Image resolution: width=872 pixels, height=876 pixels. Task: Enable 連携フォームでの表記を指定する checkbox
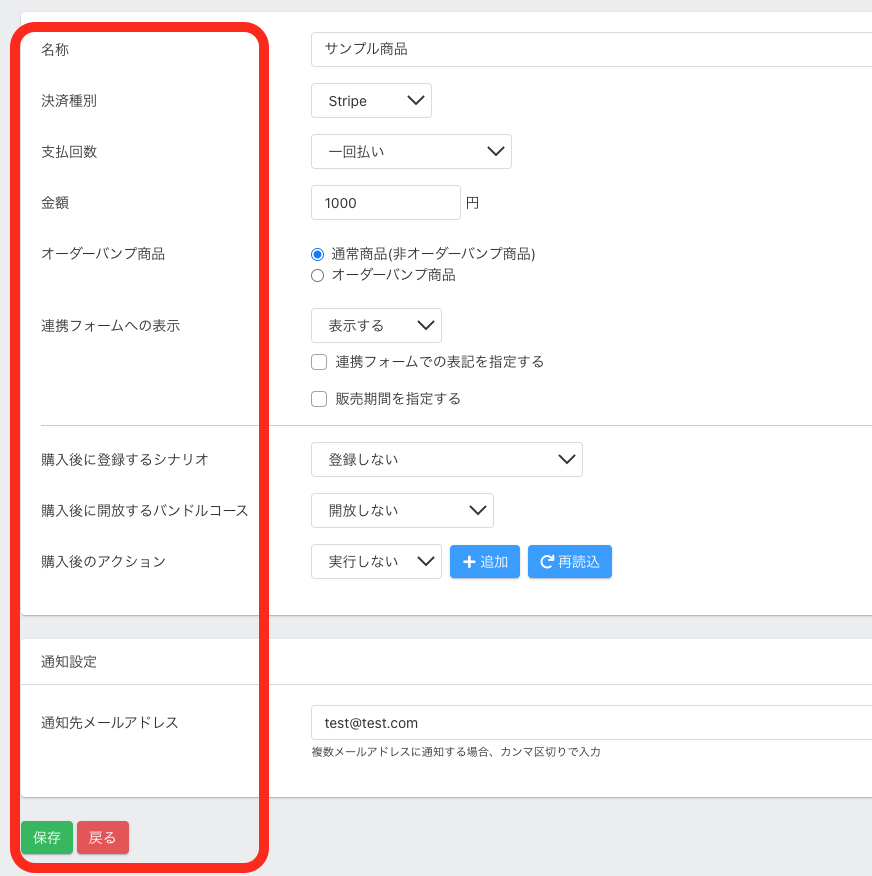[319, 362]
